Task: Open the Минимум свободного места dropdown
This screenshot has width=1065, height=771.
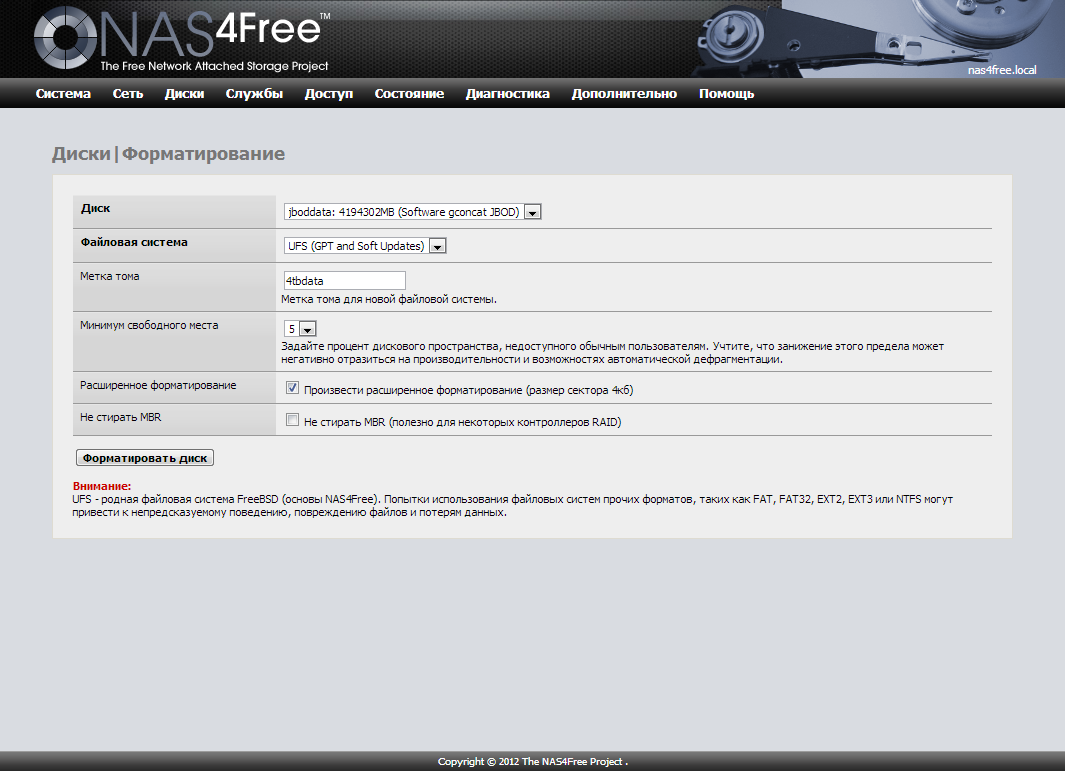Action: point(300,329)
